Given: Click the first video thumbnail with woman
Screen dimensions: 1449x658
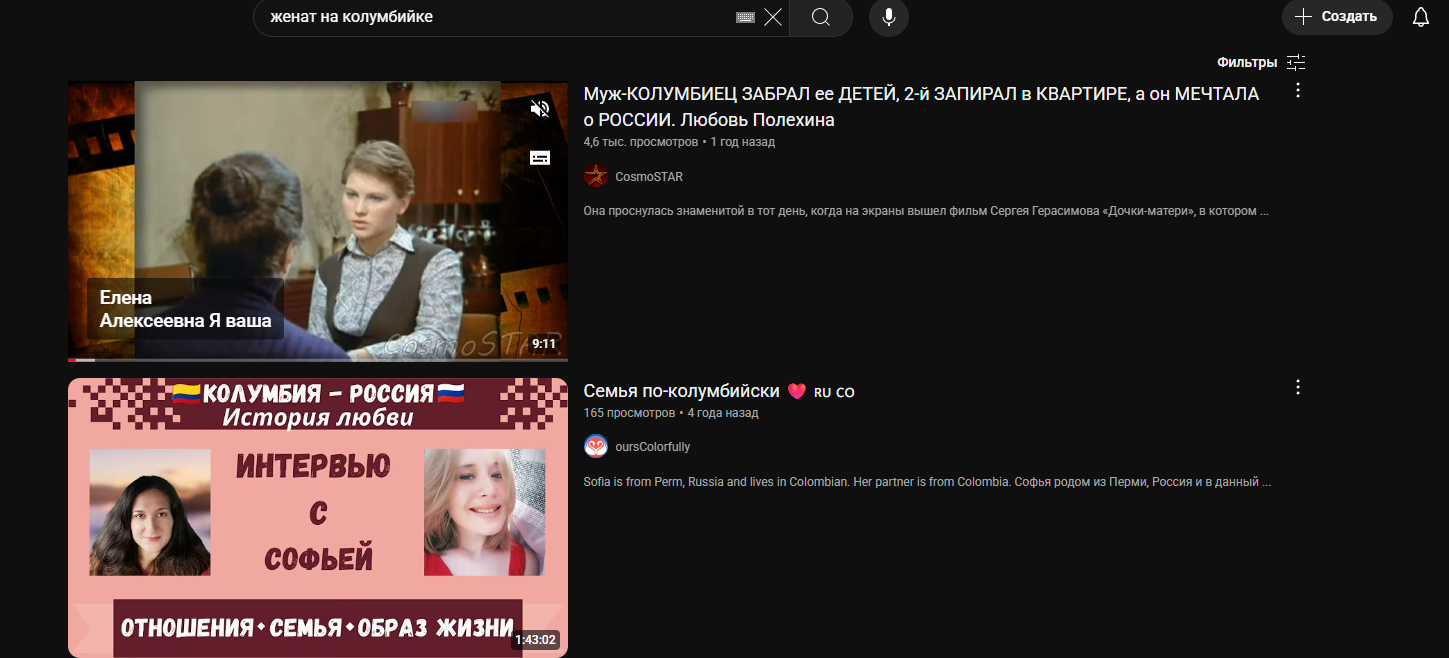Looking at the screenshot, I should [318, 220].
